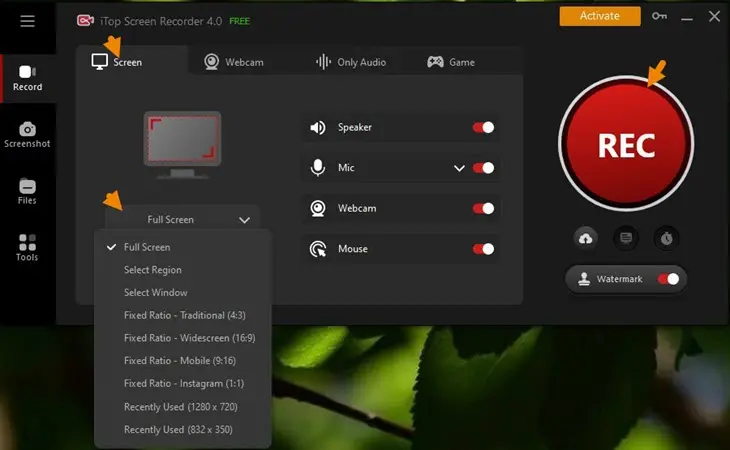Choose Select Region from the dropdown list
This screenshot has height=450, width=730.
tap(153, 270)
